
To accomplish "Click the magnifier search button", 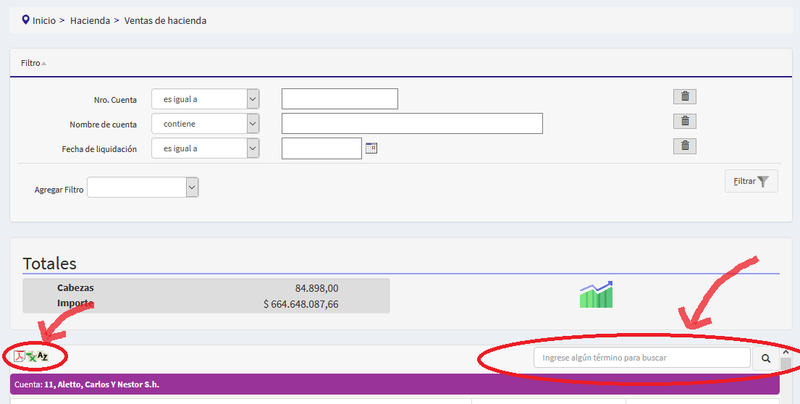I will pyautogui.click(x=766, y=357).
